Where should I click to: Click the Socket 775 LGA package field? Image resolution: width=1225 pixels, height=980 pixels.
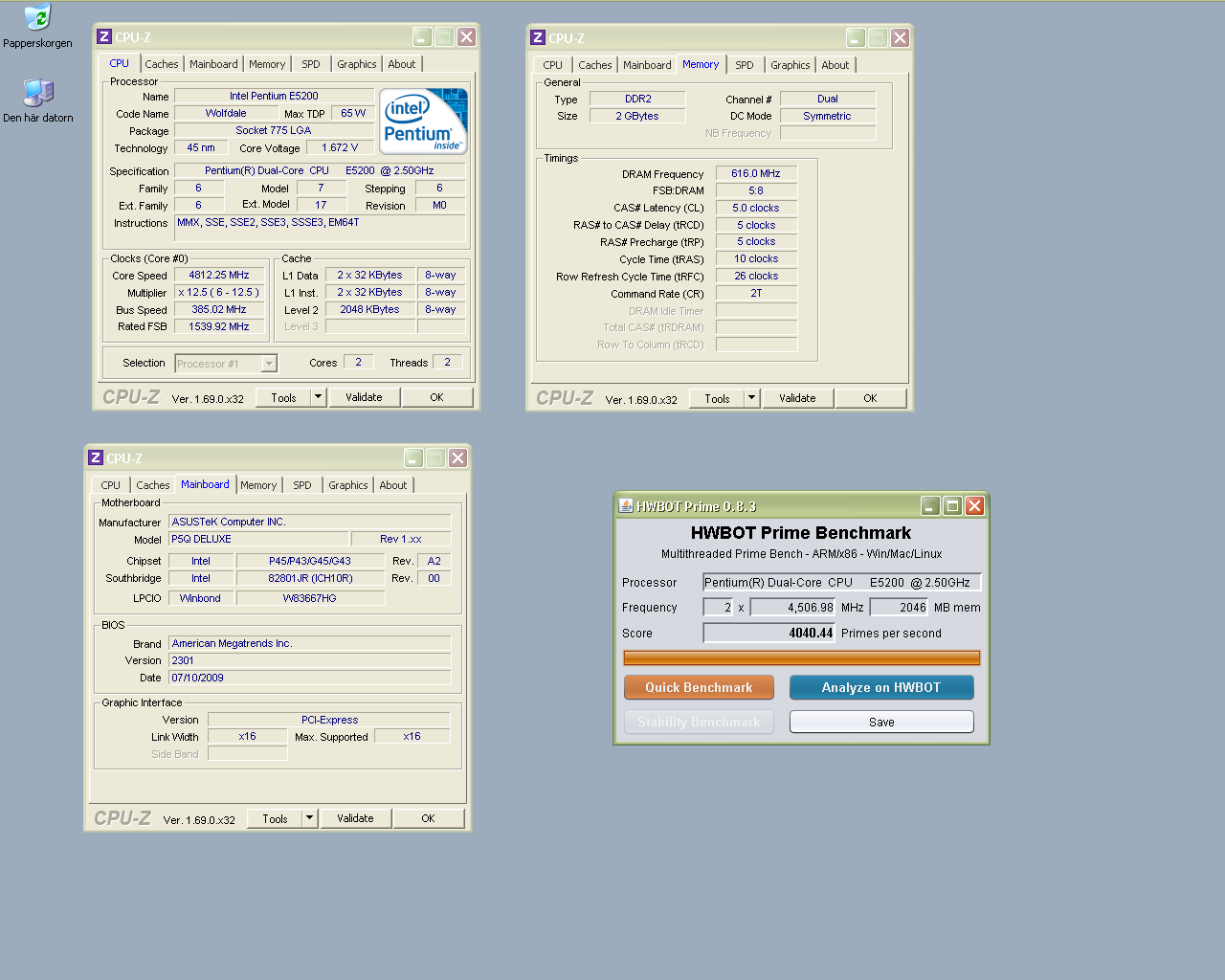273,130
